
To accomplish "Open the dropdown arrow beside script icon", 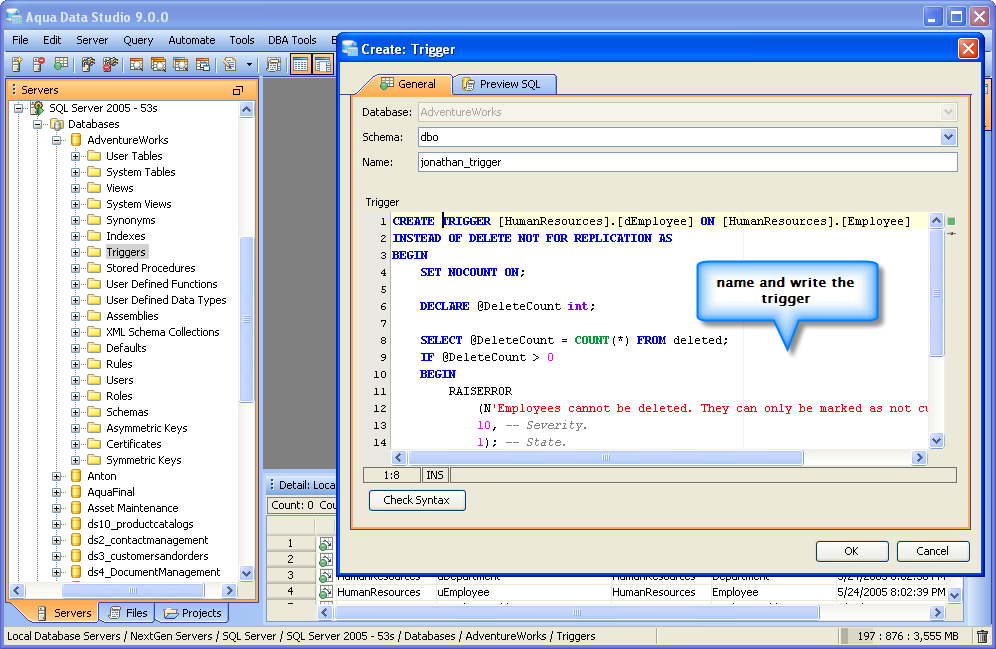I will (249, 65).
